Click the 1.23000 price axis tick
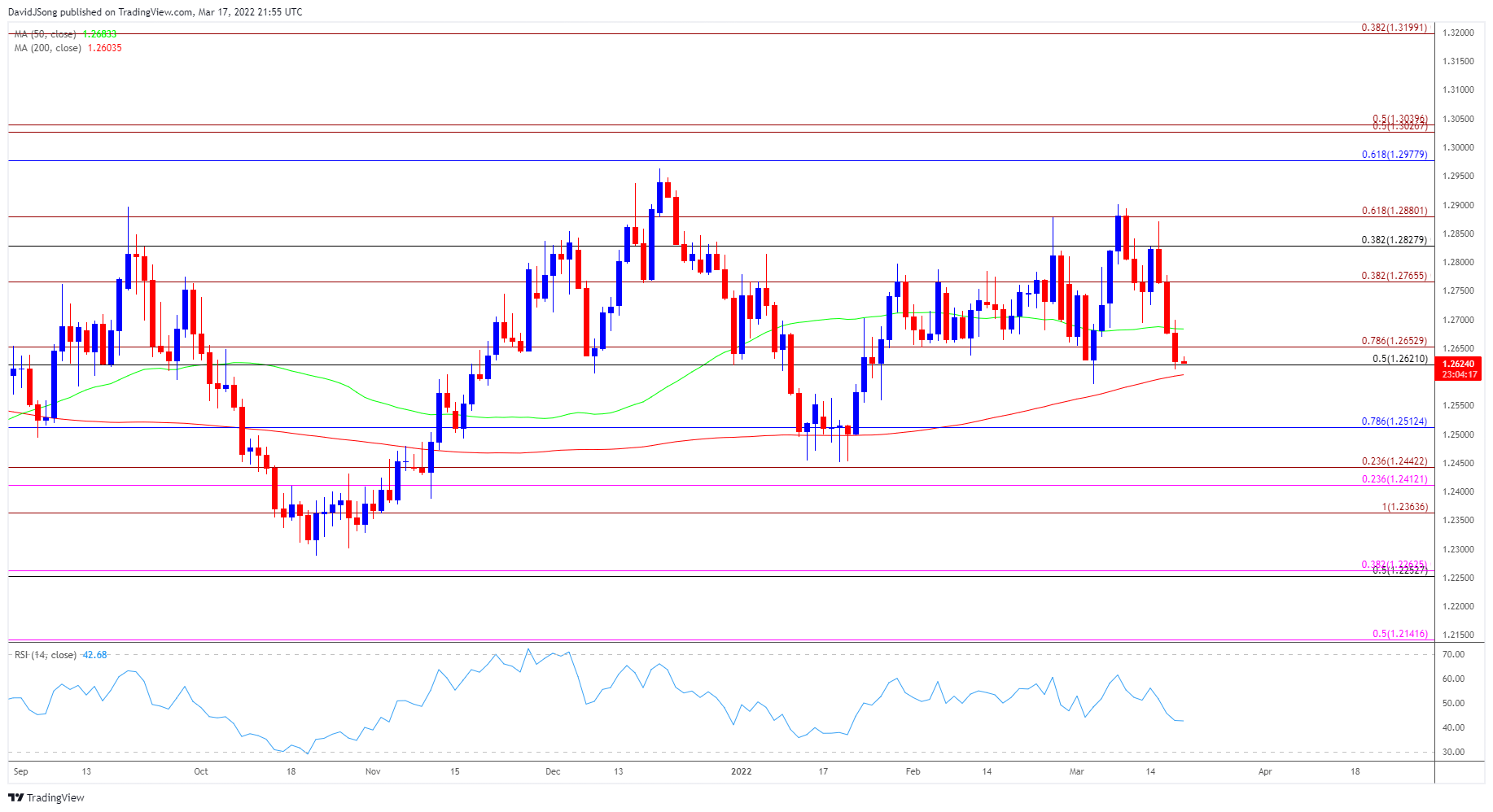The image size is (1493, 812). pyautogui.click(x=1458, y=549)
